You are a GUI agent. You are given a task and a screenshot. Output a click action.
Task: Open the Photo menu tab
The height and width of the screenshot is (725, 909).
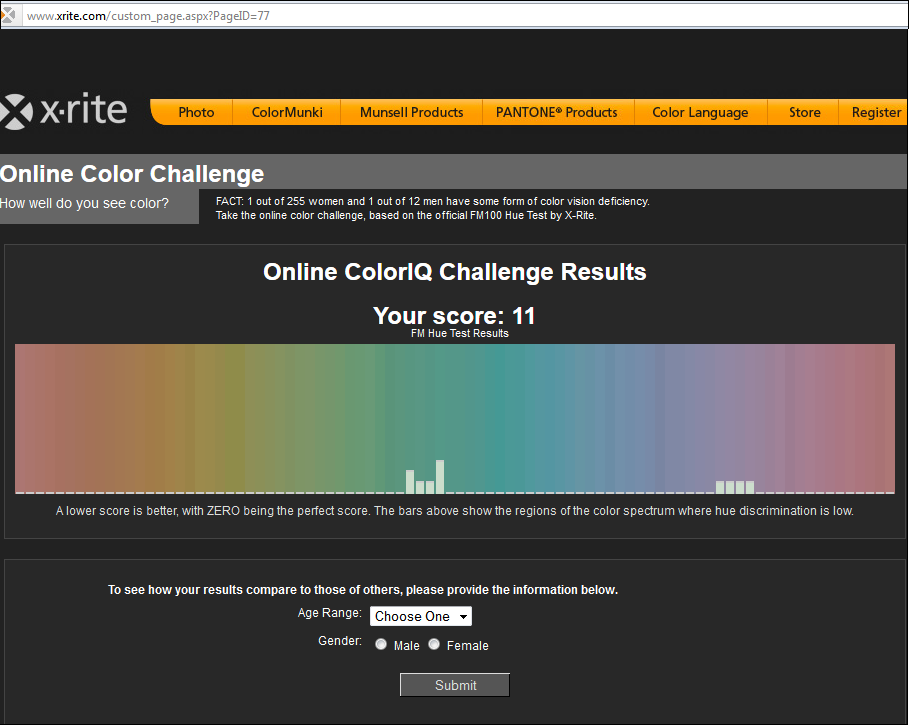click(196, 112)
